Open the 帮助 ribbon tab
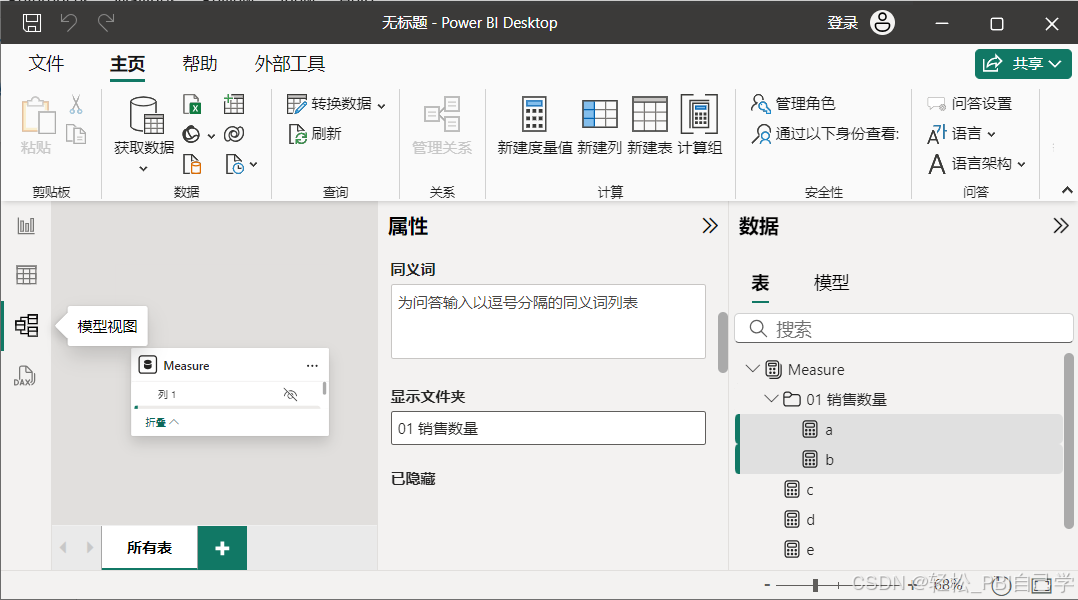 pyautogui.click(x=199, y=64)
